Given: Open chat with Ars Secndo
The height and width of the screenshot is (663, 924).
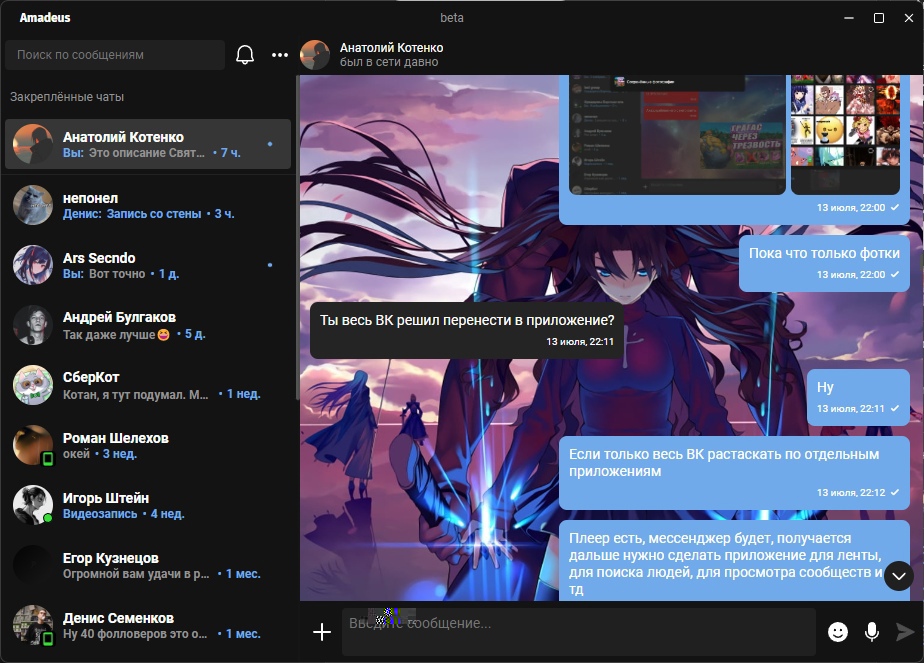Looking at the screenshot, I should [x=148, y=265].
